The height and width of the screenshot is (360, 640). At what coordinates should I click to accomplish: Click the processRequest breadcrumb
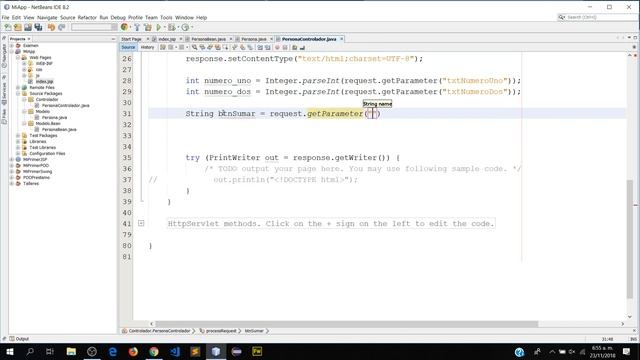tap(220, 331)
